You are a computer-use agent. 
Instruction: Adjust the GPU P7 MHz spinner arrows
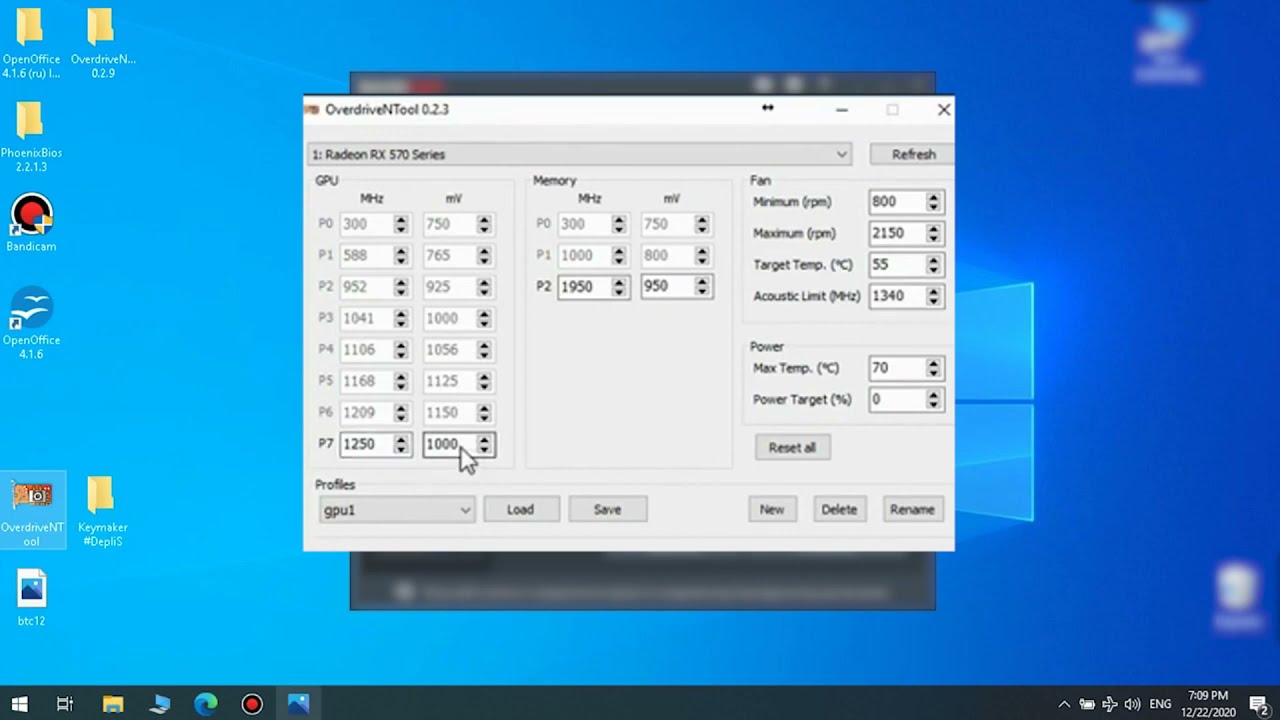click(401, 444)
